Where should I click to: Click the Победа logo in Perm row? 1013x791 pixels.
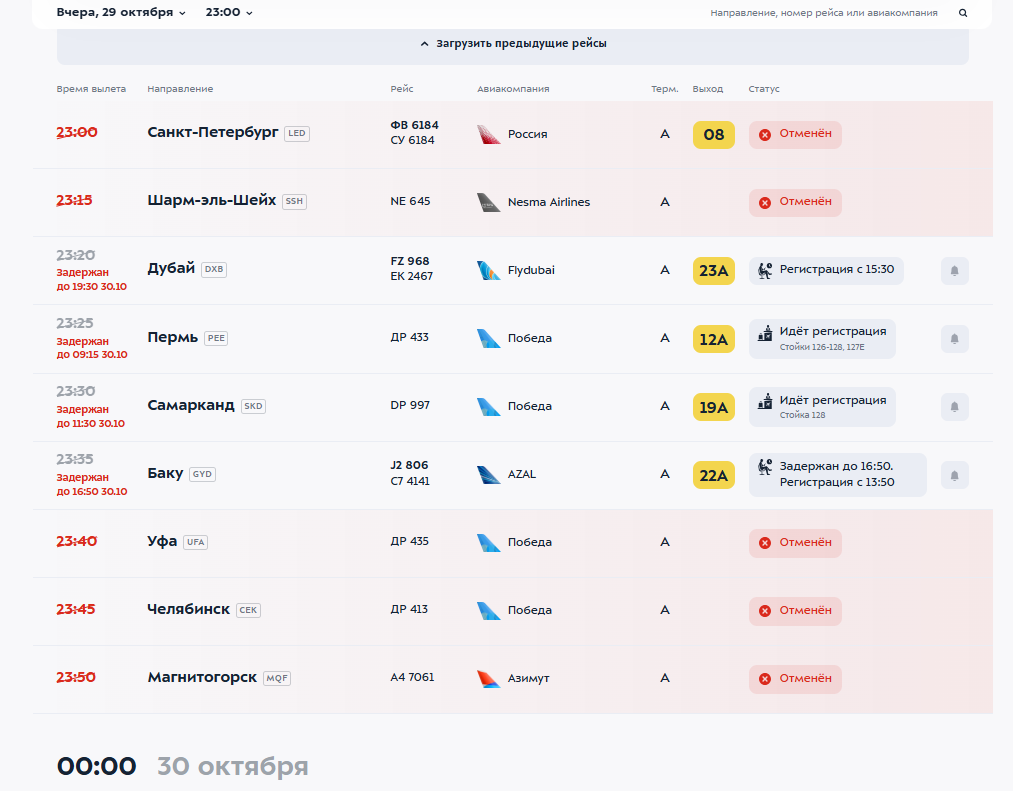488,338
